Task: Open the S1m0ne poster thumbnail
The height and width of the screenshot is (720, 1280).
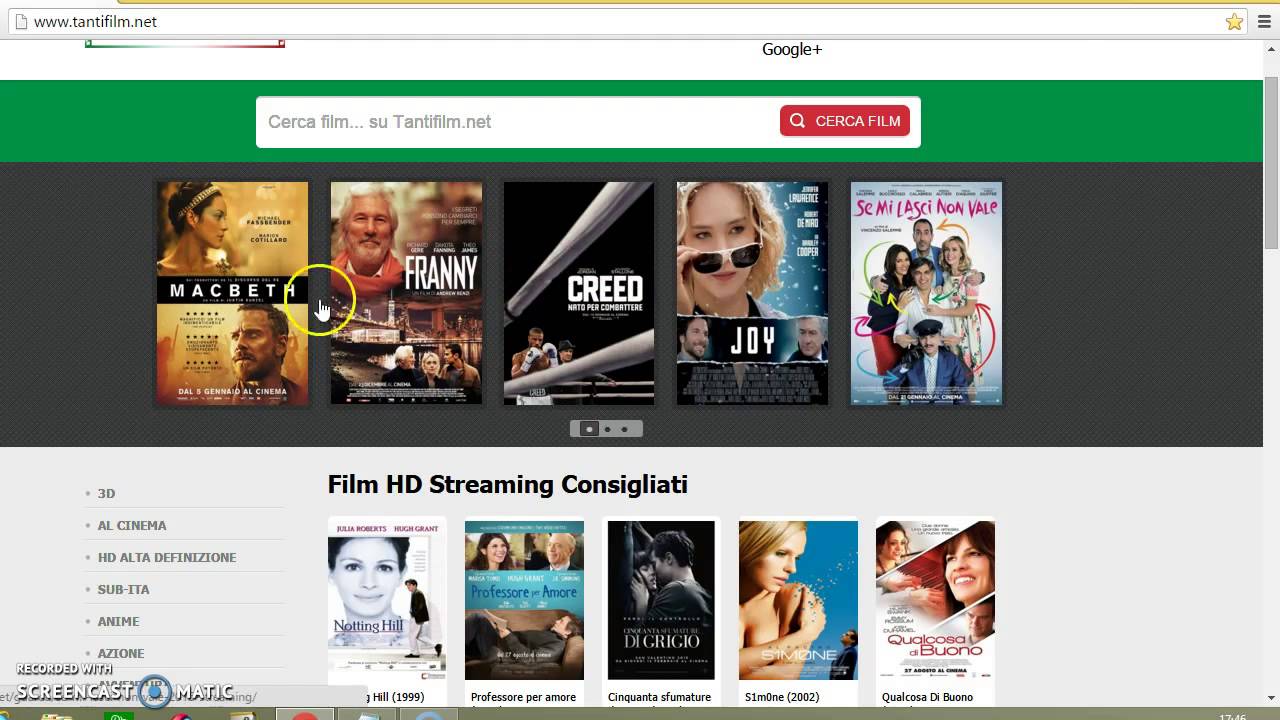Action: click(x=798, y=600)
